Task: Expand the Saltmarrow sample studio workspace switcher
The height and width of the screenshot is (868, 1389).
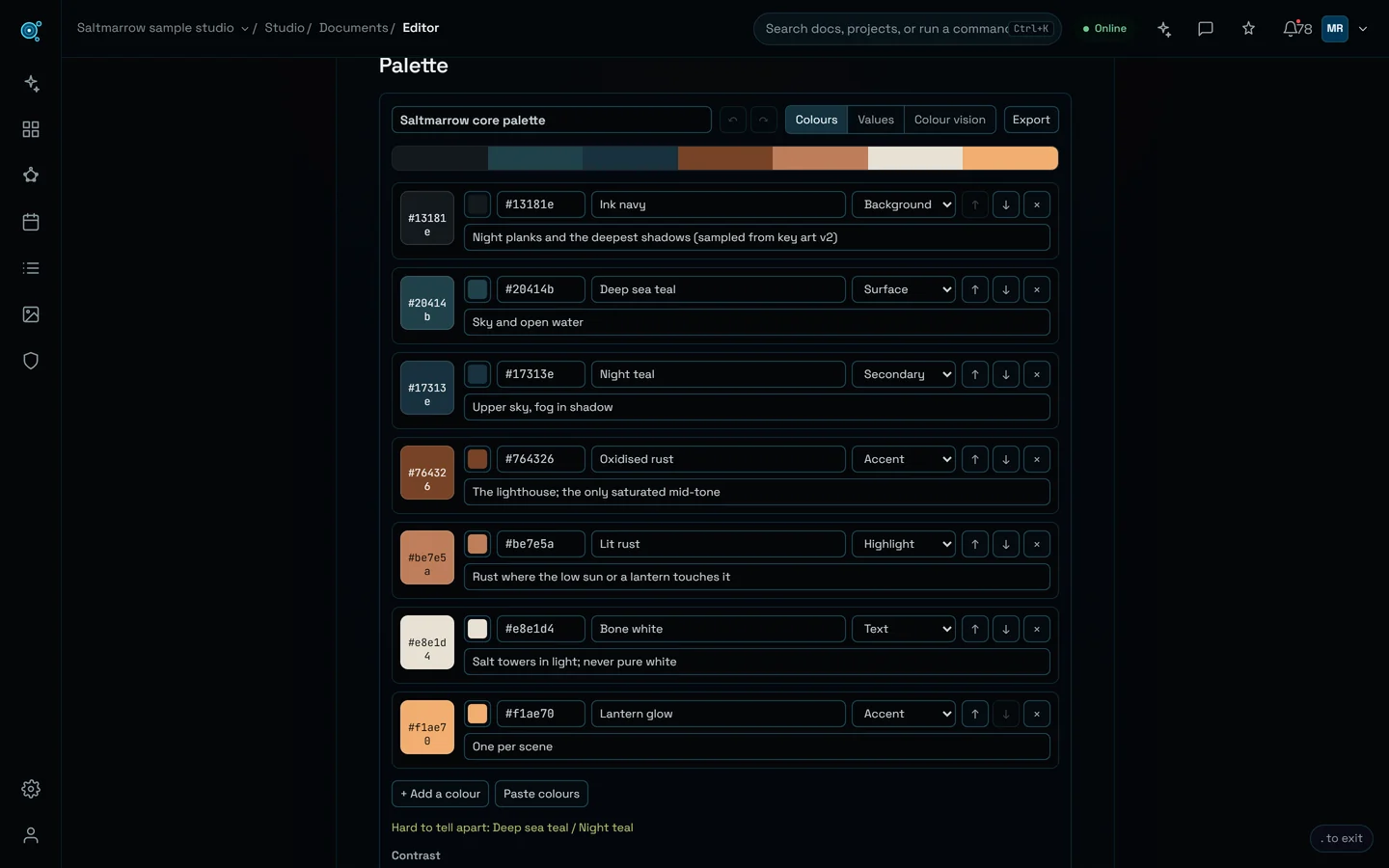Action: point(163,28)
